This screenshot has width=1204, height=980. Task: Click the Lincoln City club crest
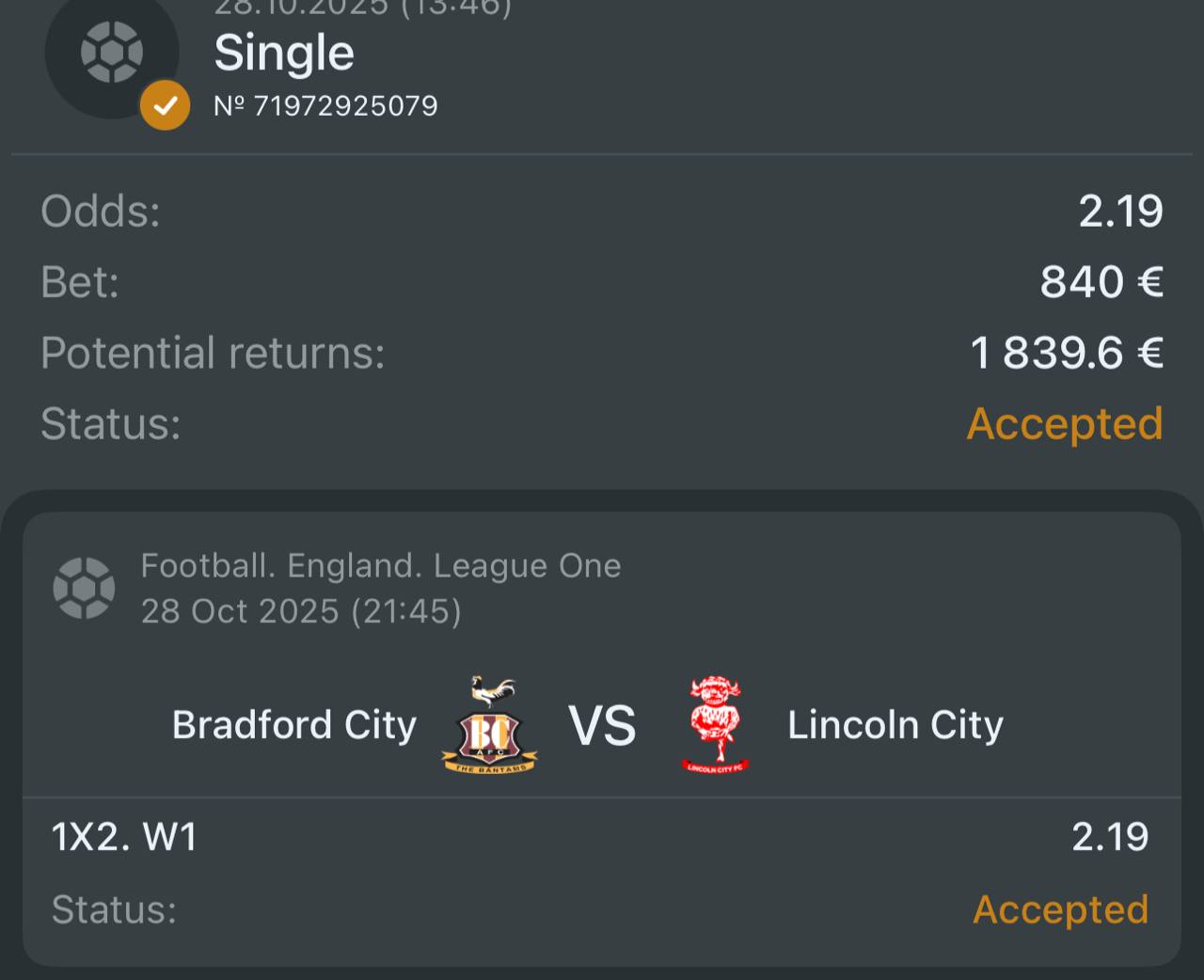pos(716,725)
